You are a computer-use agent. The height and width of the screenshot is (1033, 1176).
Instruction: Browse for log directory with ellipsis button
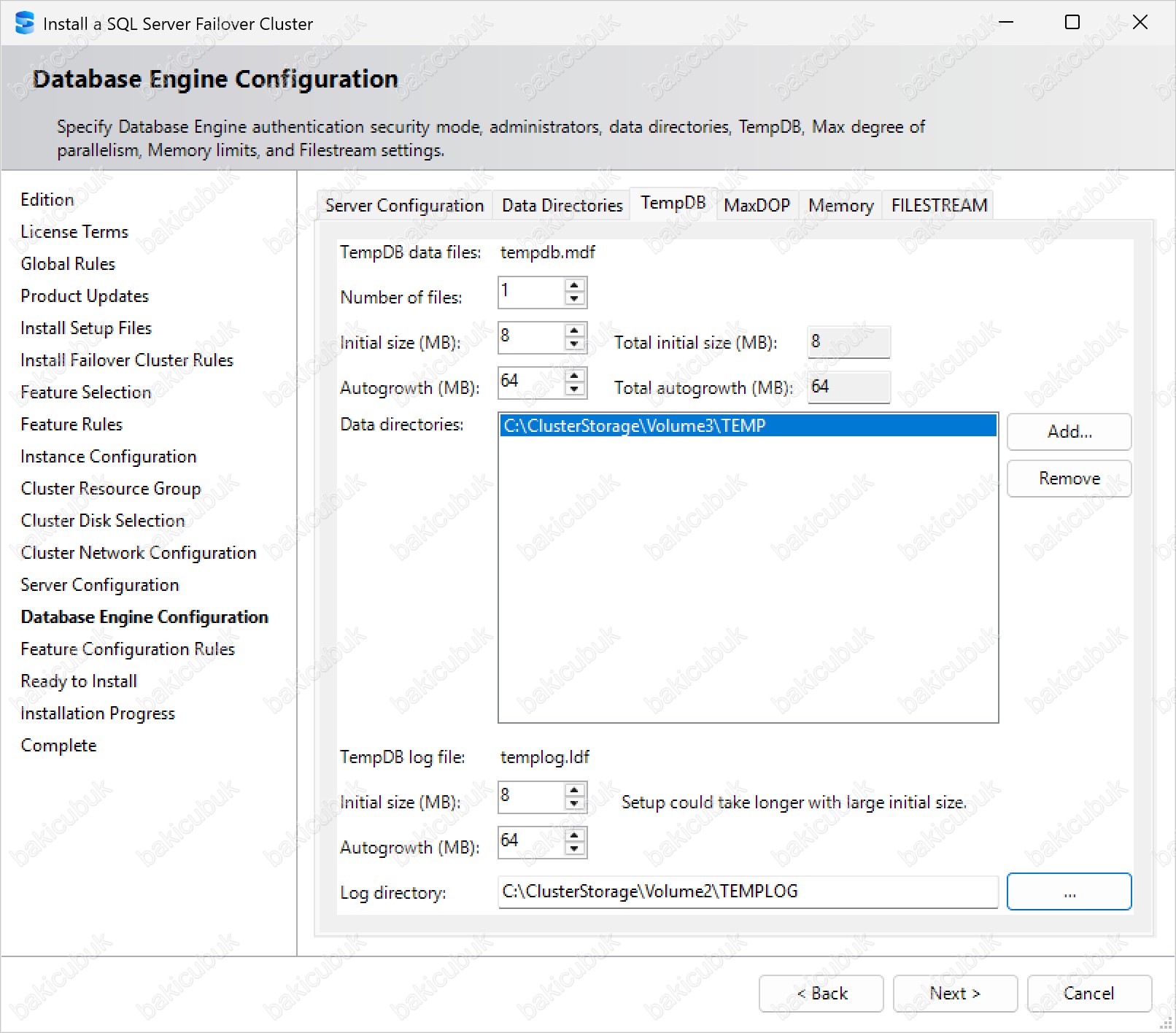pos(1068,891)
